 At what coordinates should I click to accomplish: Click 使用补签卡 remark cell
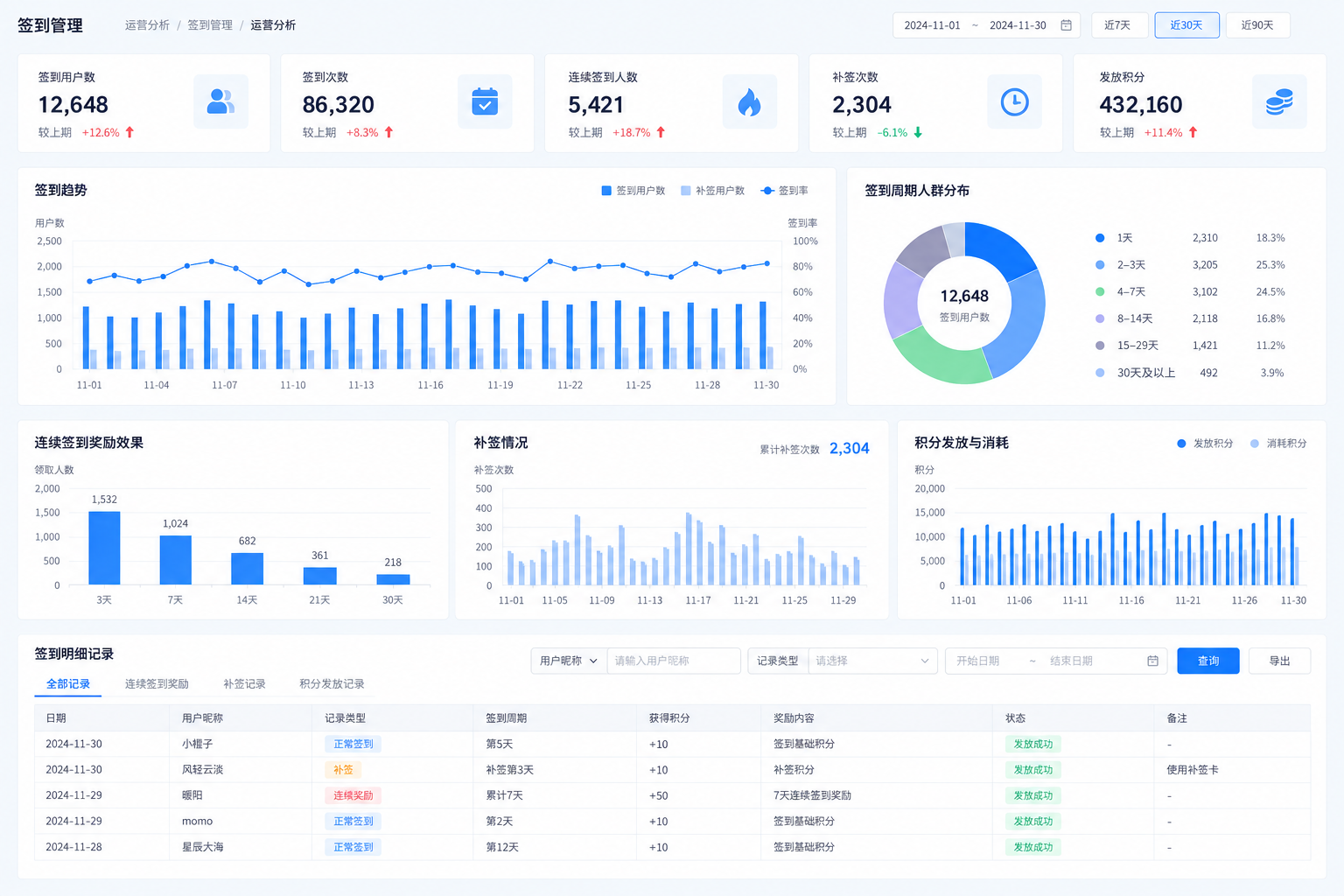pos(1193,770)
